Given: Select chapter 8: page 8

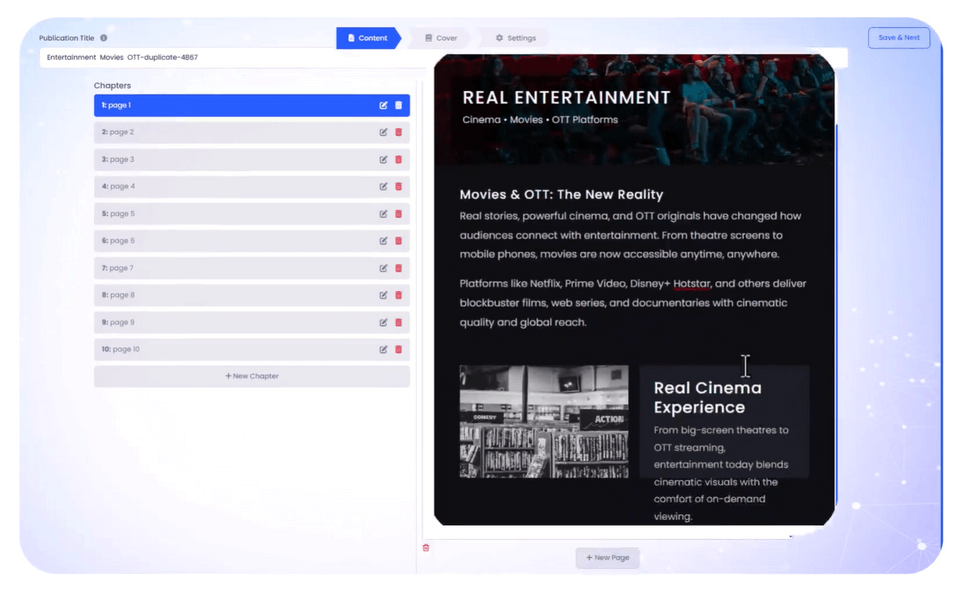Looking at the screenshot, I should (252, 295).
